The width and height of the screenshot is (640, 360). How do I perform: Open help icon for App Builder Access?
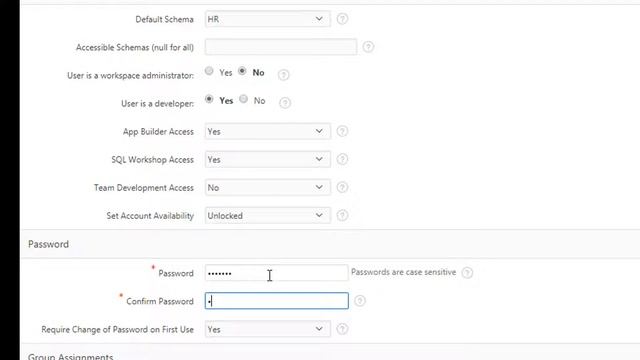tap(342, 131)
